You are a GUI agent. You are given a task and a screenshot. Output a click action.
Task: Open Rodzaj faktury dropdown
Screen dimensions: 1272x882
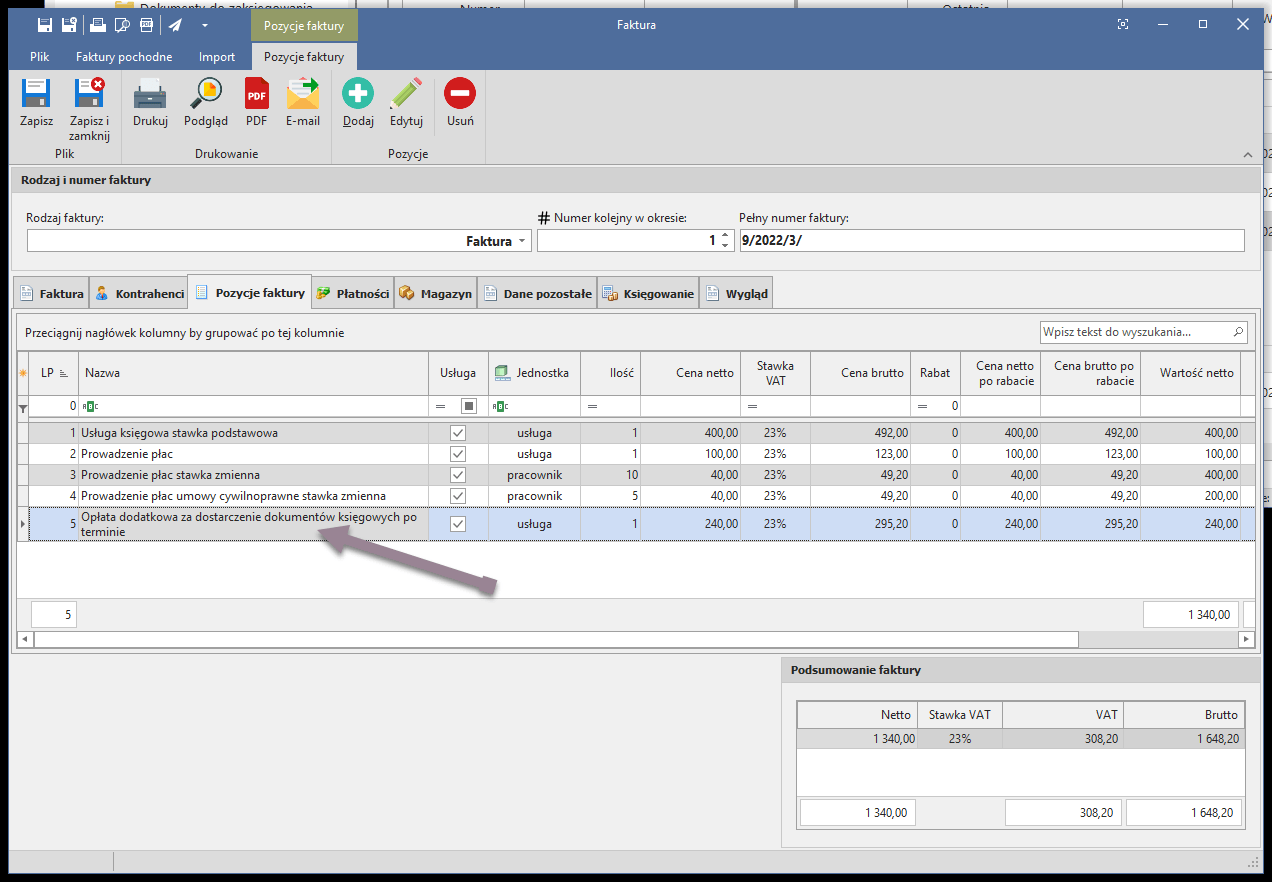coord(522,241)
